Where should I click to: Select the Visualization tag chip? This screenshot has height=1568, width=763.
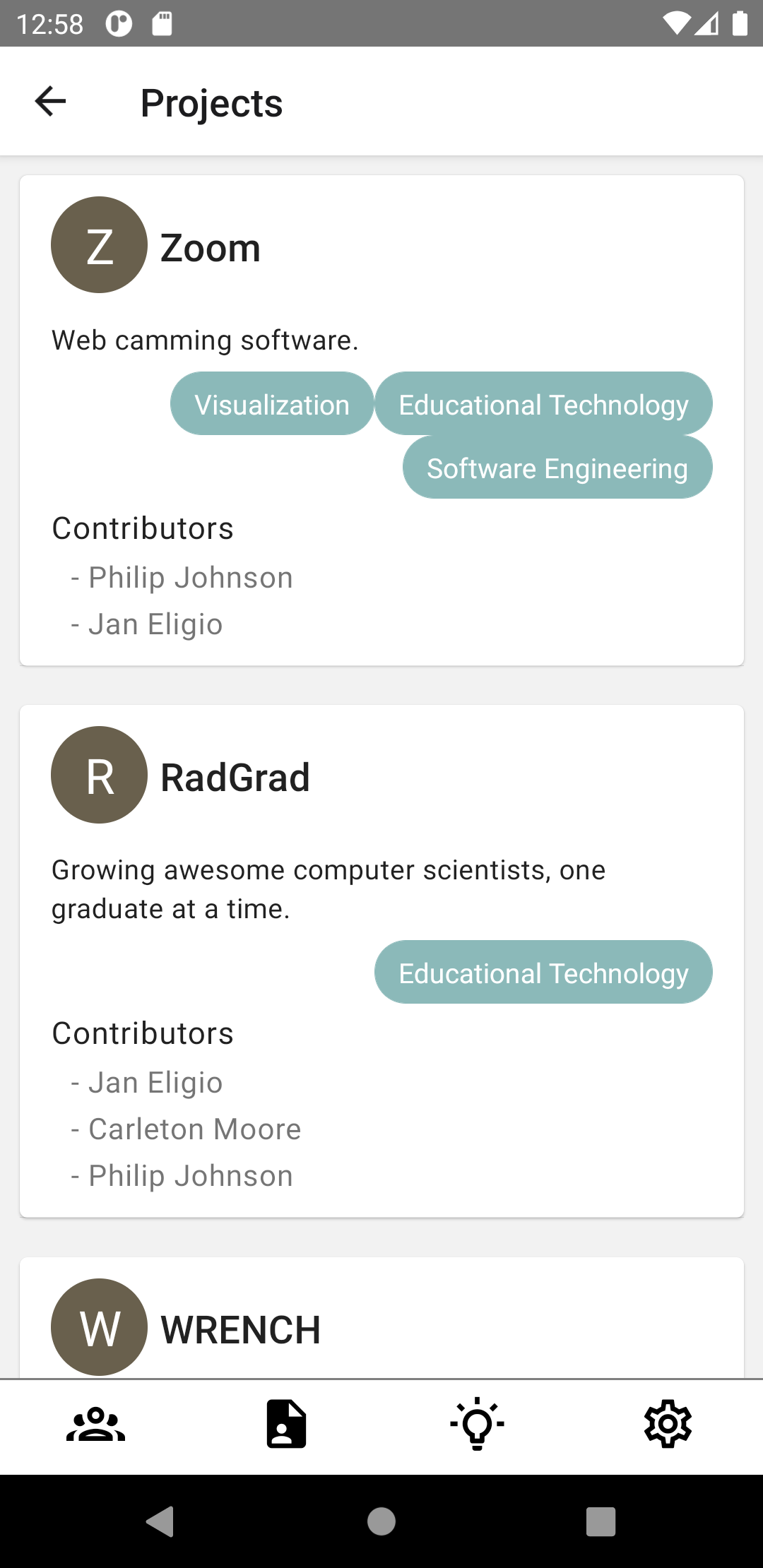click(x=272, y=404)
